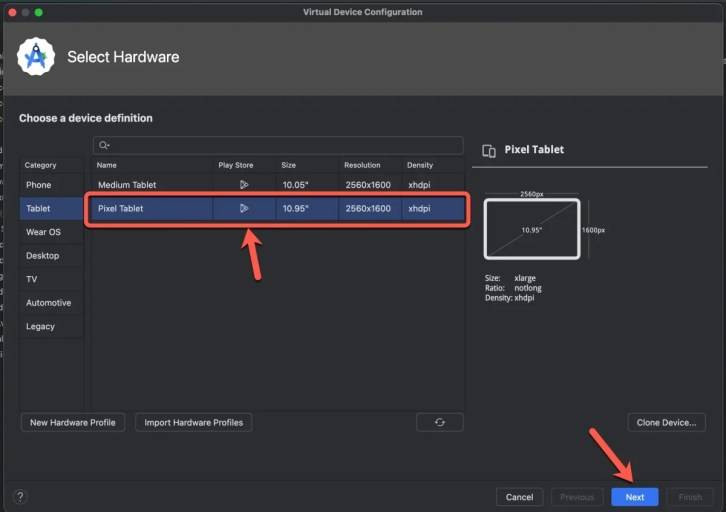This screenshot has width=726, height=512.
Task: Click the Android Studio logo icon
Action: coord(36,57)
